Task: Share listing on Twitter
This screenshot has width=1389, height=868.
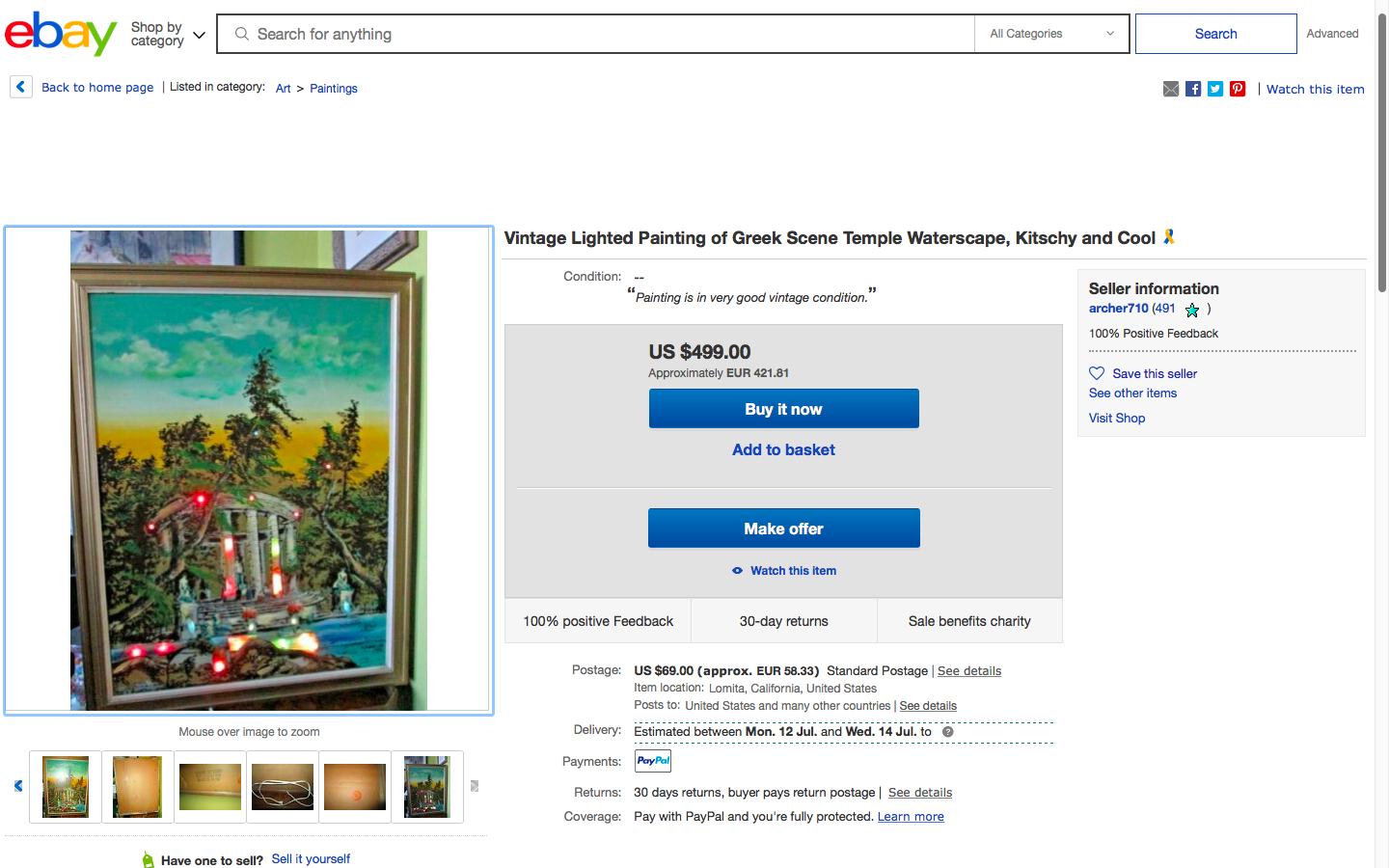Action: [x=1215, y=89]
